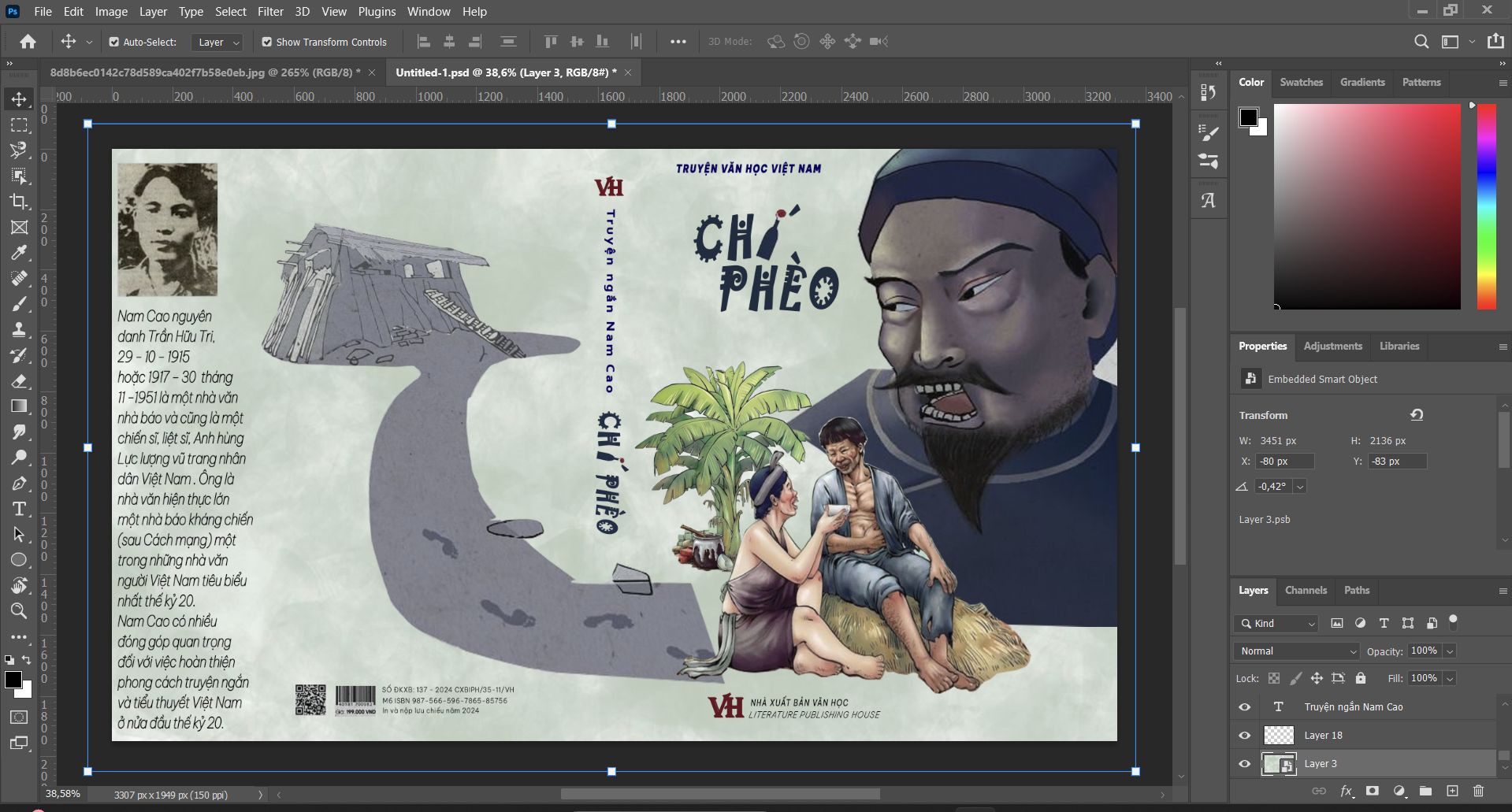Screen dimensions: 1512x812
Task: Select the Crop tool
Action: [19, 202]
